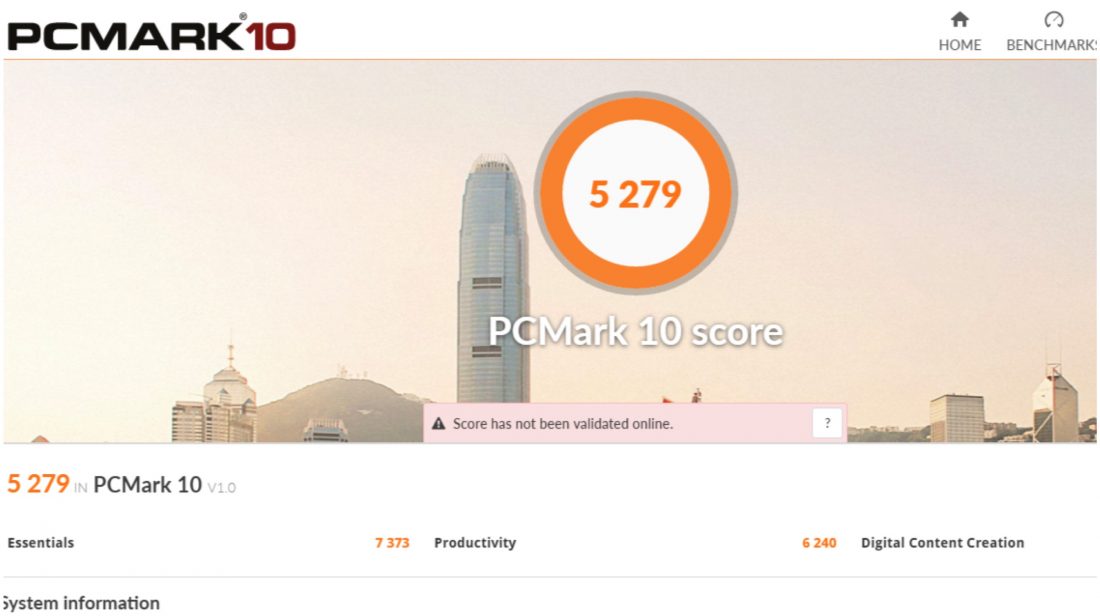This screenshot has width=1100, height=616.
Task: Click the orange score ring showing 5 279
Action: (636, 192)
